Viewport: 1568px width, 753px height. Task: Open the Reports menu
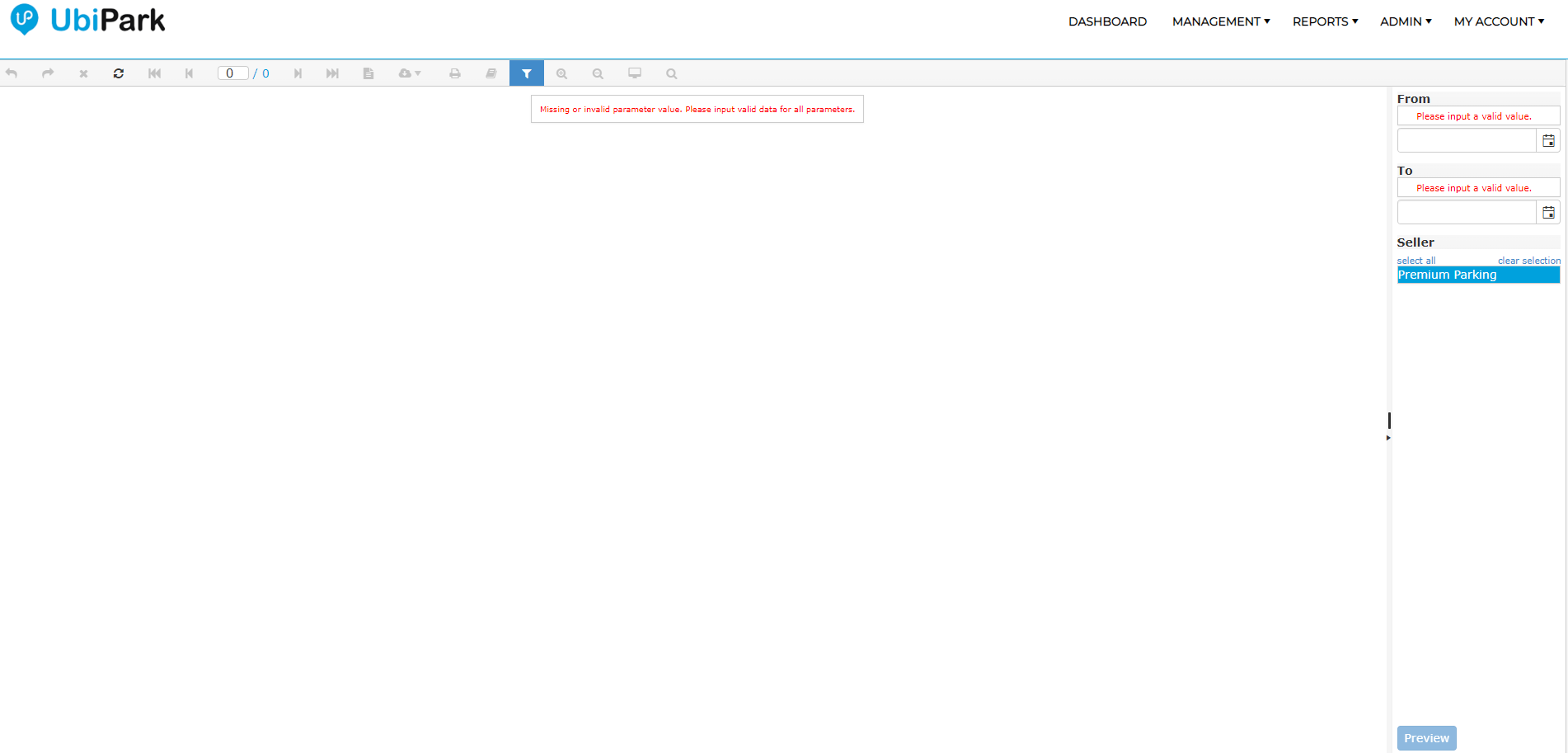coord(1325,21)
